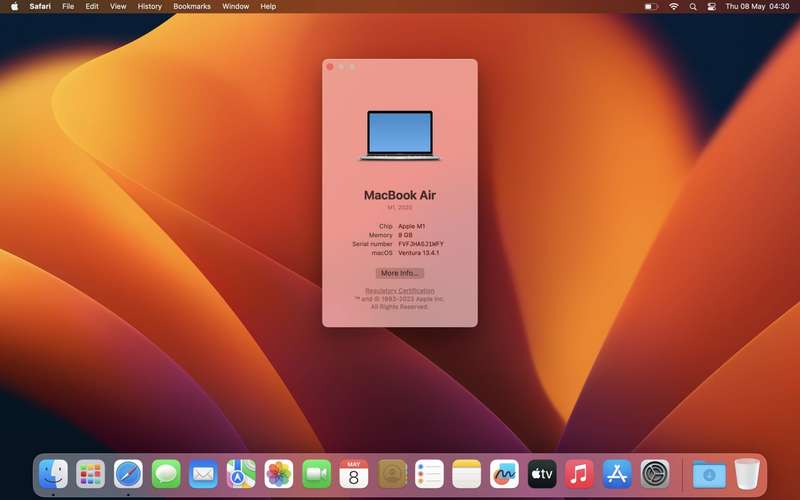Open the Notes app icon
This screenshot has width=800, height=500.
[x=466, y=474]
